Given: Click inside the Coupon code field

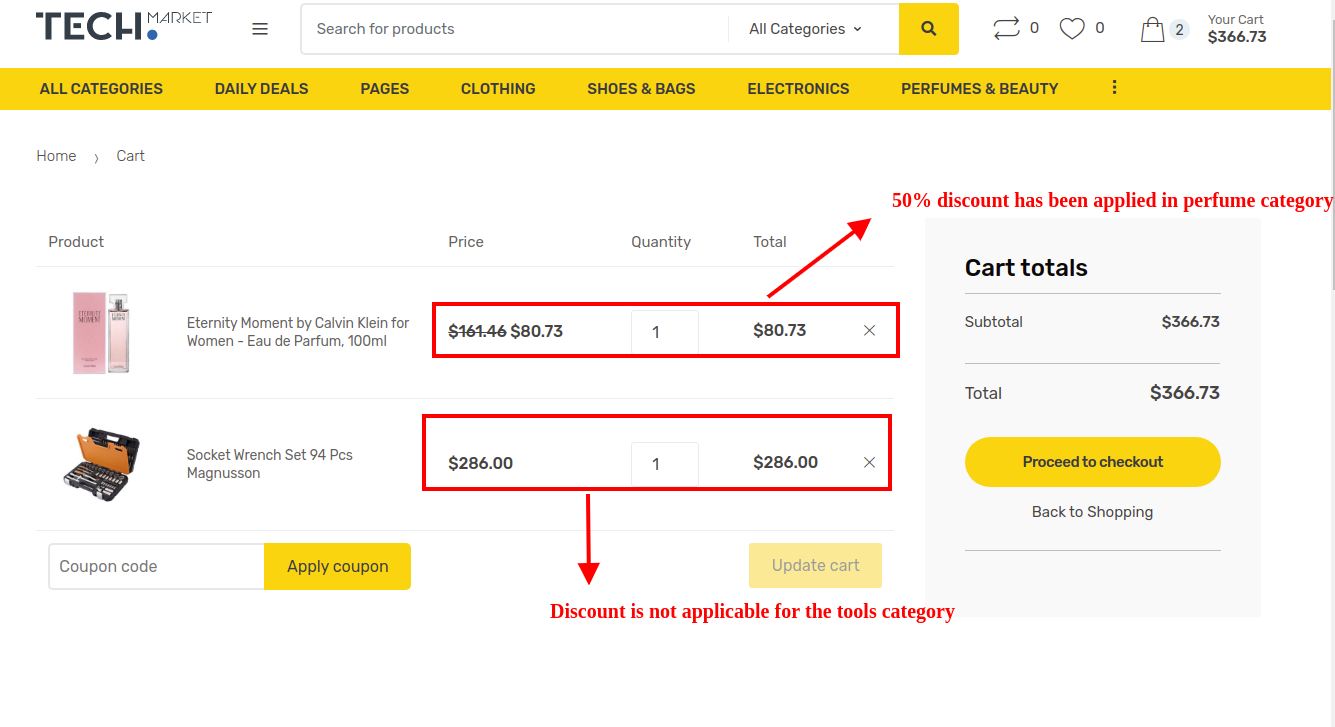Looking at the screenshot, I should pyautogui.click(x=155, y=566).
